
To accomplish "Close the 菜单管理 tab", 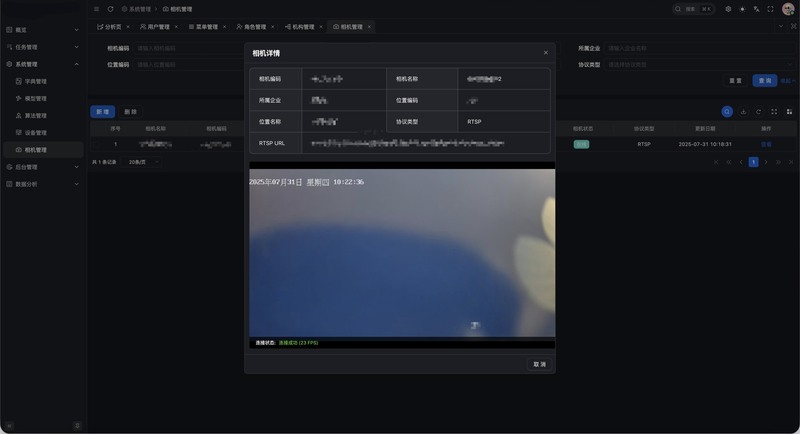I will [224, 27].
